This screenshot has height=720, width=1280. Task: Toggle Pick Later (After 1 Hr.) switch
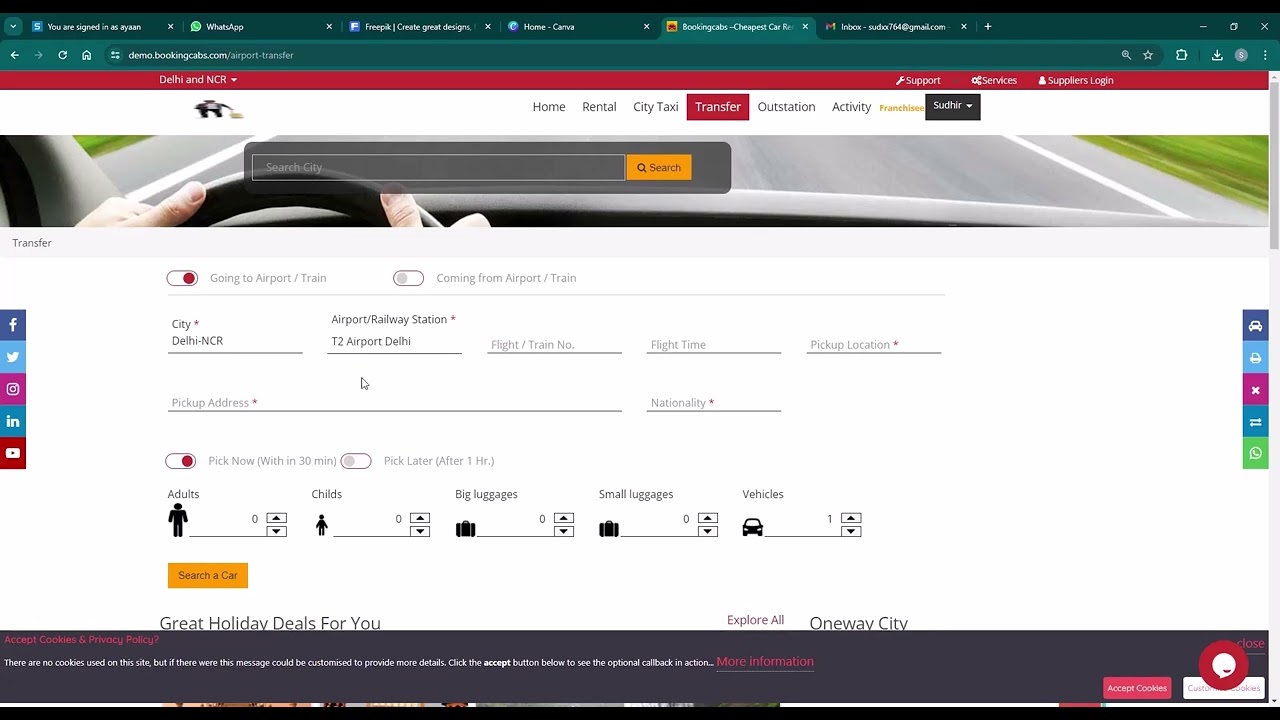pyautogui.click(x=355, y=461)
